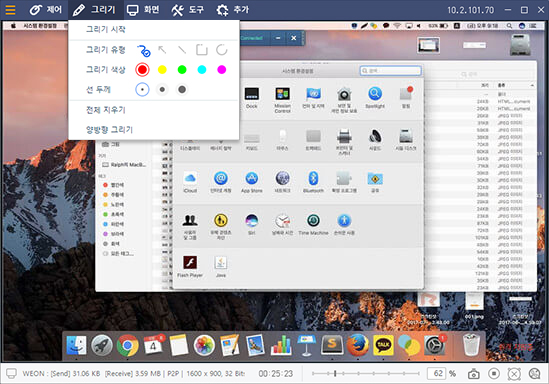Click the Apple menu on remote Mac

[13, 26]
